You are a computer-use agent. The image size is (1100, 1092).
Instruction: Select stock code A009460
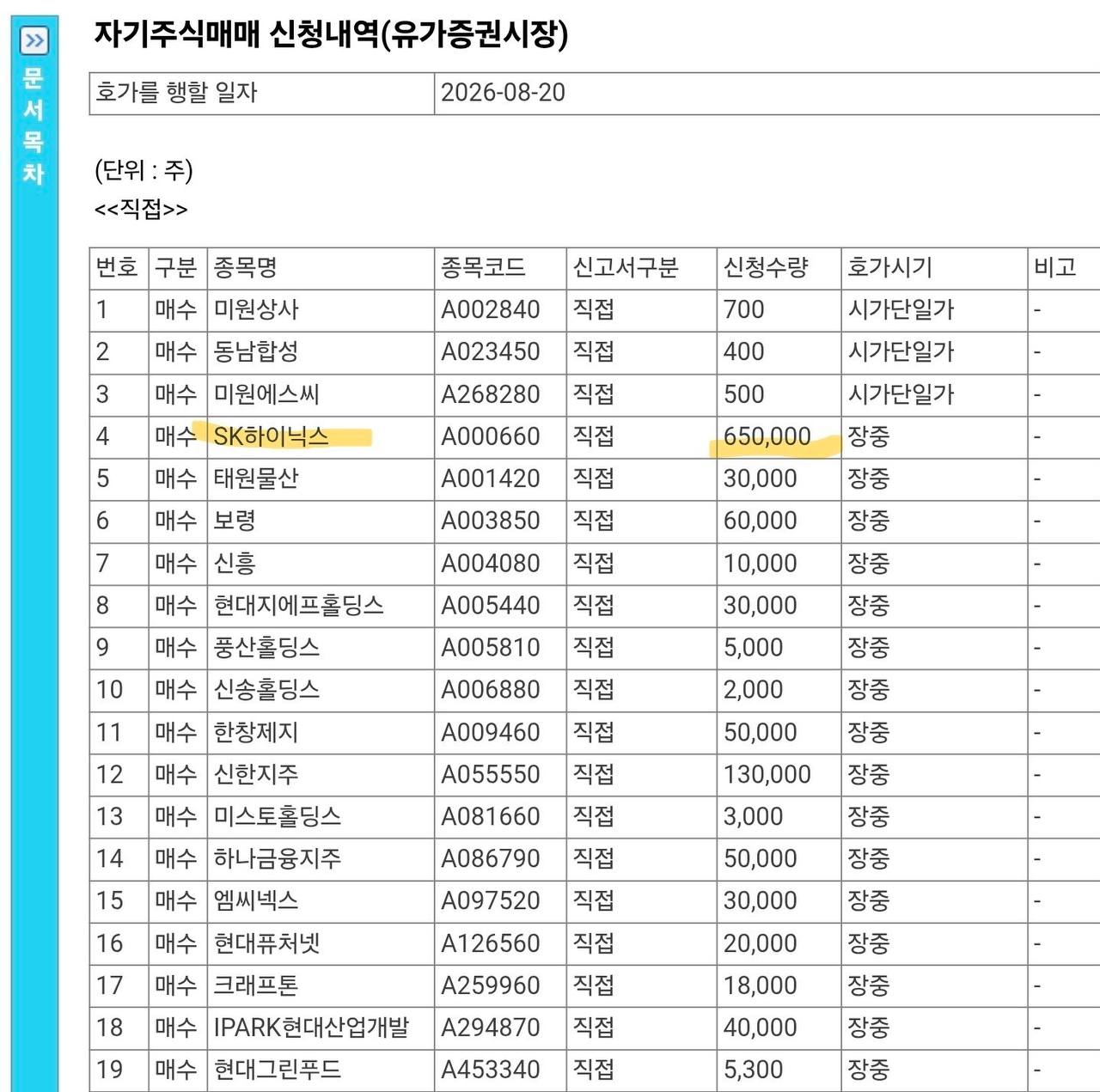[x=491, y=733]
